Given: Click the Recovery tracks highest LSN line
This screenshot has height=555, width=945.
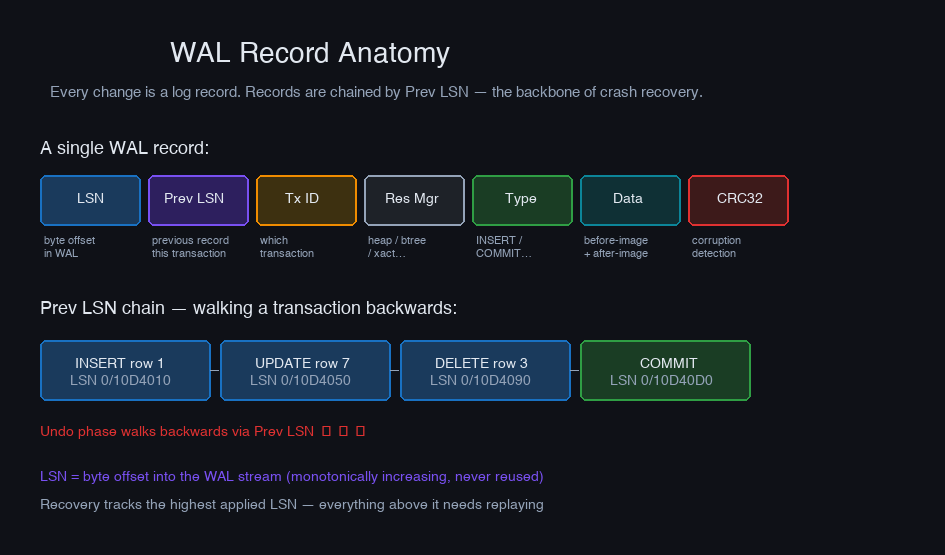Looking at the screenshot, I should [291, 505].
